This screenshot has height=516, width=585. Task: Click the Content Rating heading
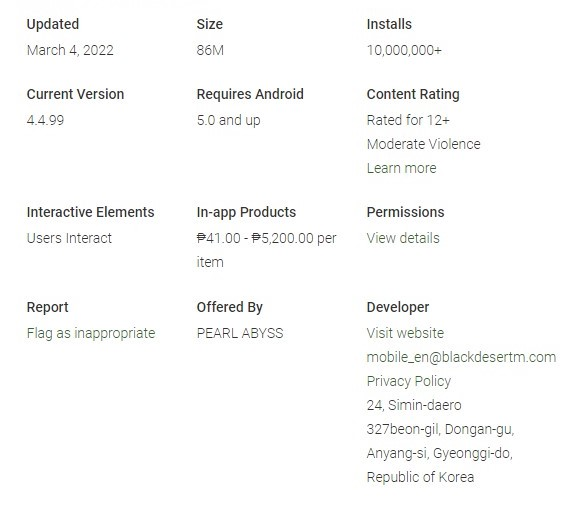pos(413,94)
